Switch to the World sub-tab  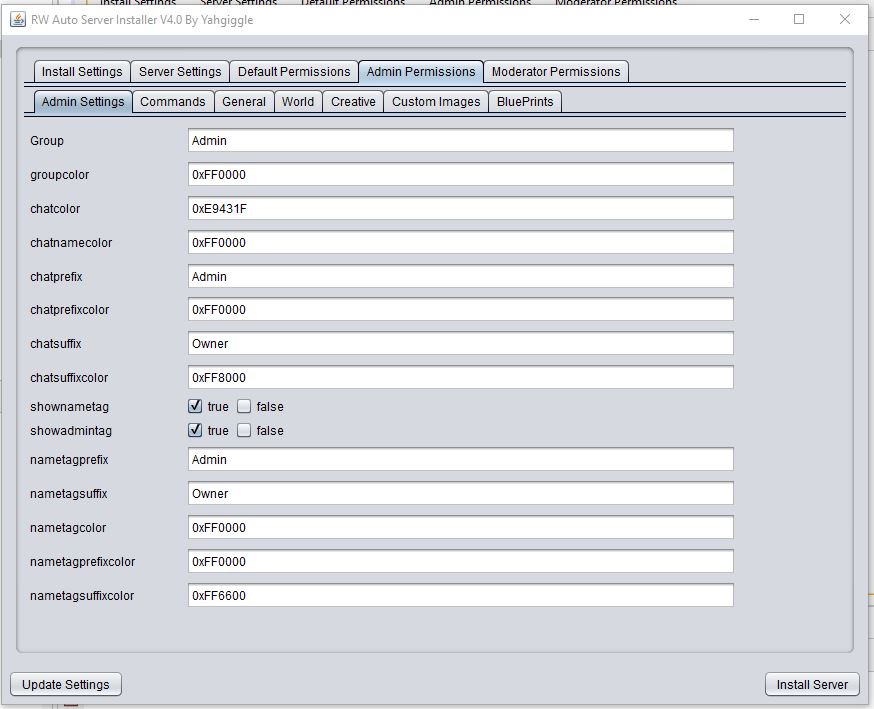pyautogui.click(x=298, y=102)
